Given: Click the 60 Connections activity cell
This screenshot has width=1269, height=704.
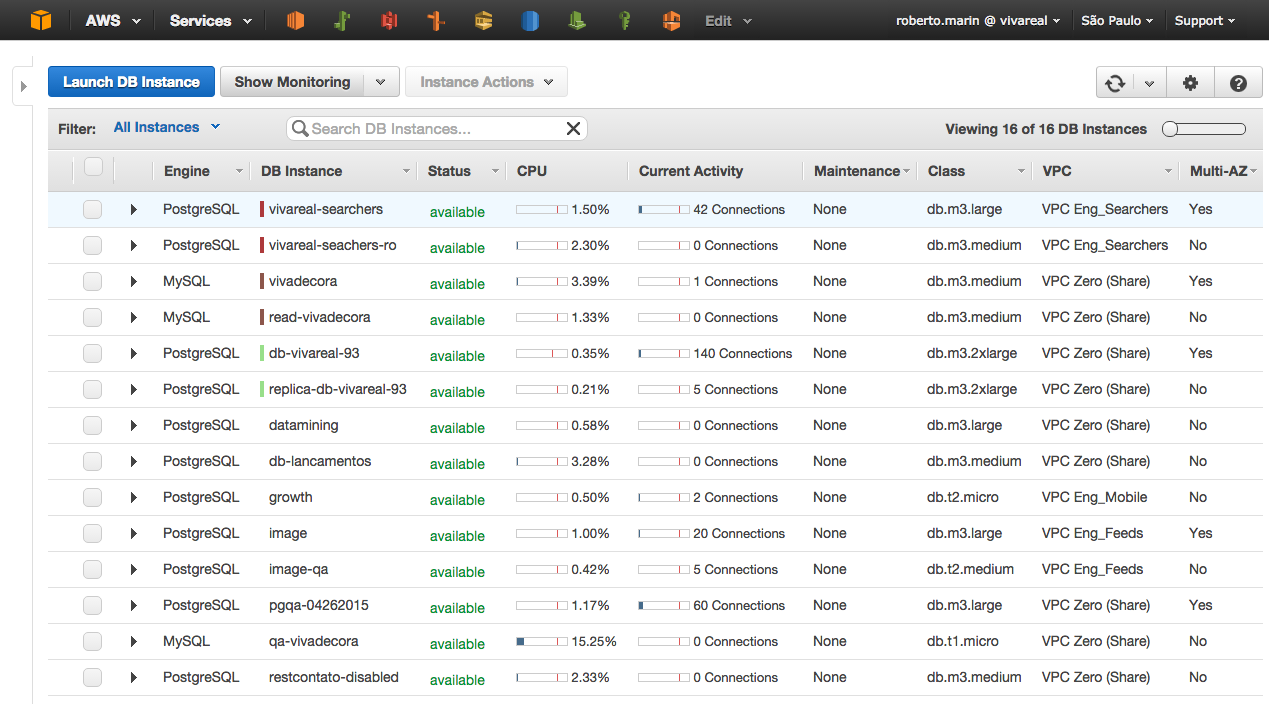Looking at the screenshot, I should pyautogui.click(x=711, y=605).
